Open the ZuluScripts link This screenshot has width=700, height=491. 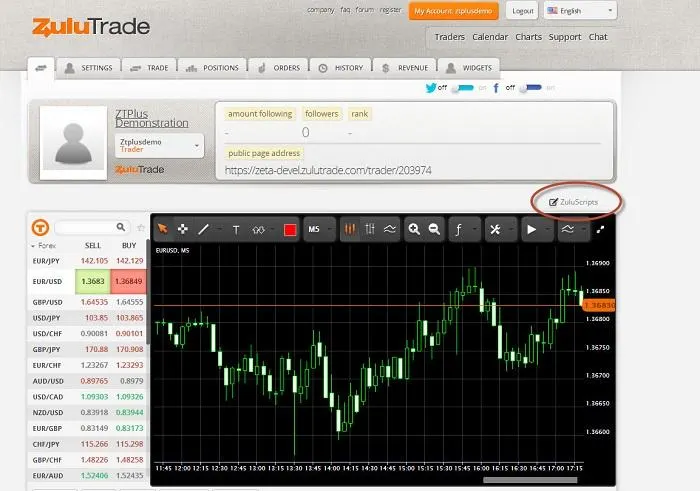coord(574,202)
